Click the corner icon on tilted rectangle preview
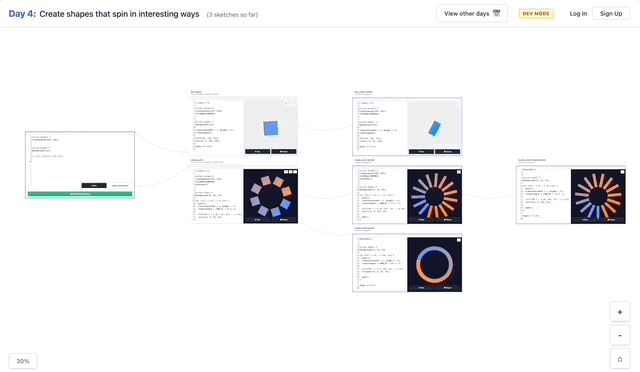Viewport: 640px width, 372px height. click(458, 104)
